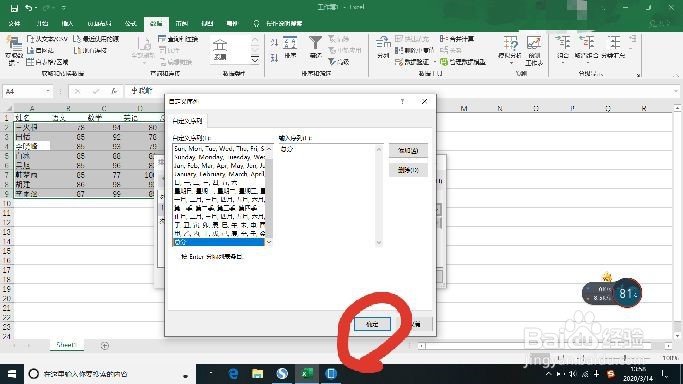Click From Text/CSV ribbon command
The width and height of the screenshot is (683, 384).
pos(47,39)
